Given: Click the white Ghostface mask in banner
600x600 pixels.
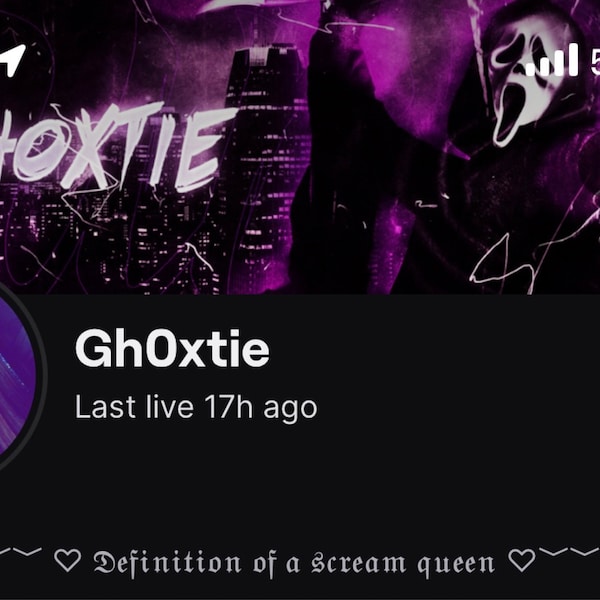Looking at the screenshot, I should coord(529,82).
